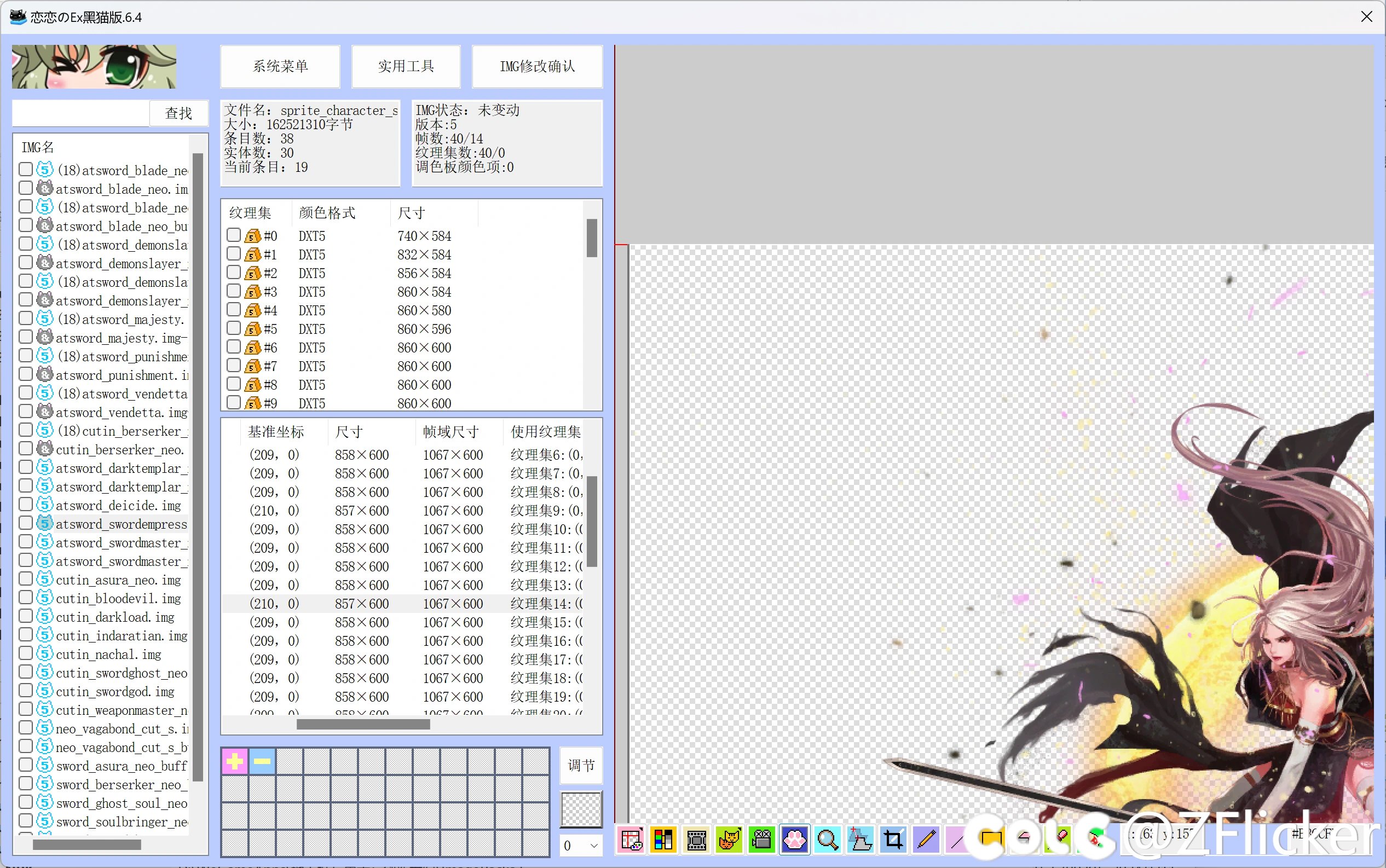1386x868 pixels.
Task: Select the film strip frame tool
Action: coord(696,840)
